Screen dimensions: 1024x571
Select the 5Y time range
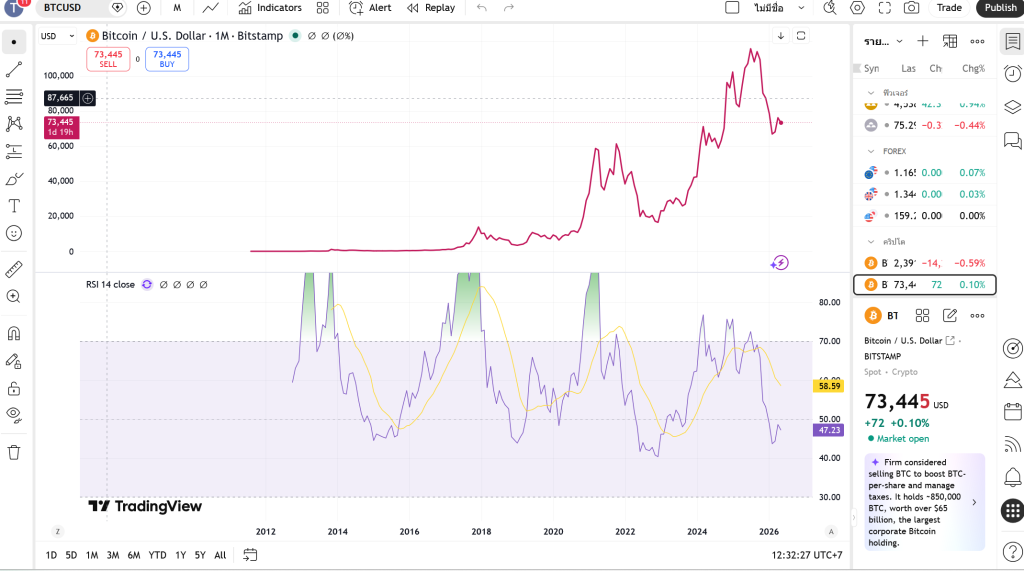(200, 555)
